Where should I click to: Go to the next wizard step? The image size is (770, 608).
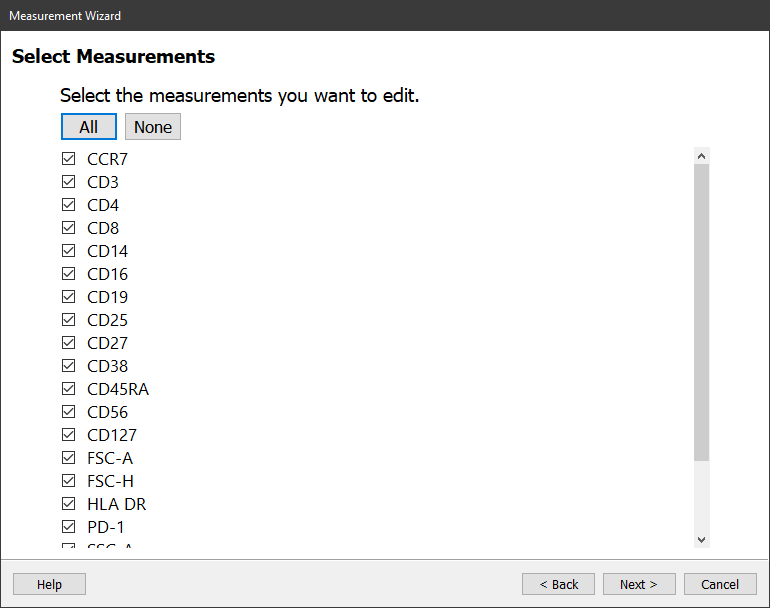click(x=639, y=584)
